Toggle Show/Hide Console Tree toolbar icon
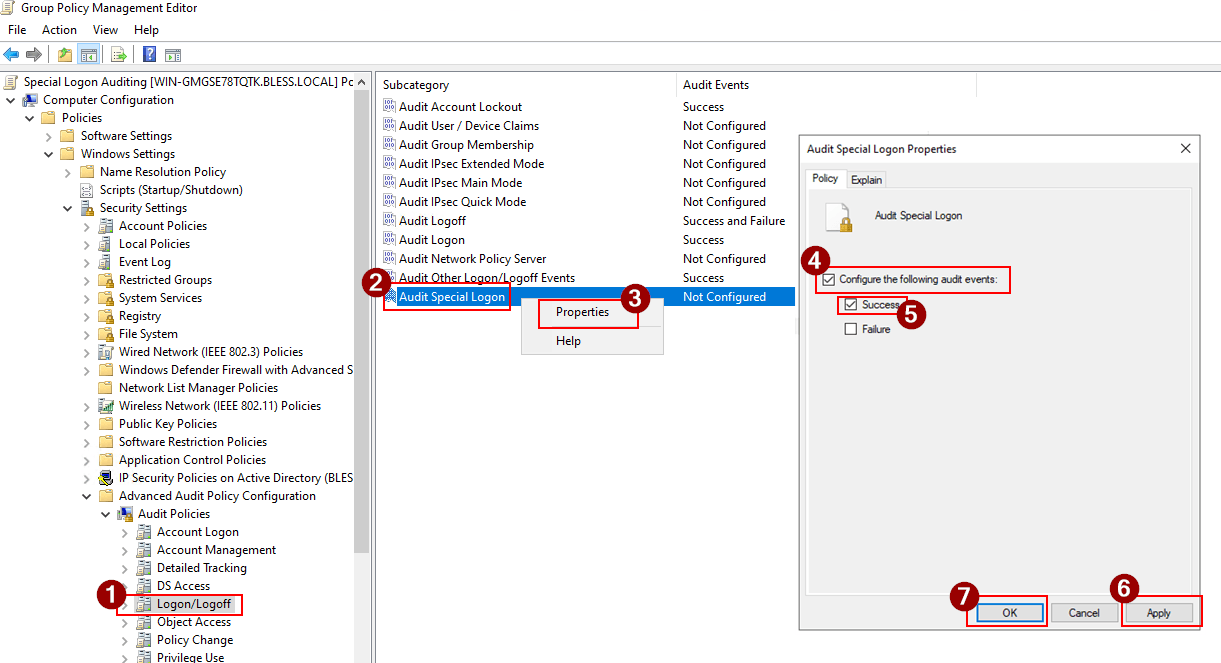This screenshot has width=1221, height=663. coord(88,54)
